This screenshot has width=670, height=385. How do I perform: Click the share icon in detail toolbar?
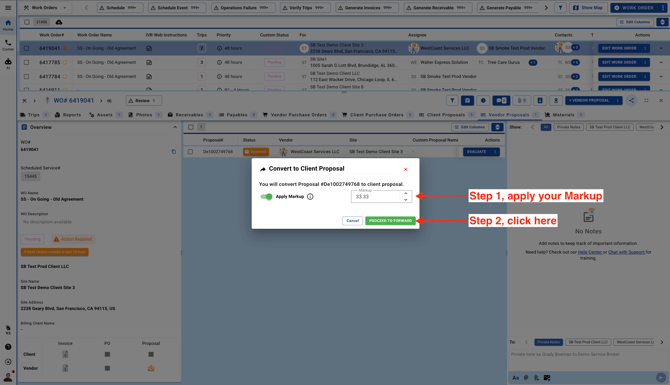(x=631, y=100)
